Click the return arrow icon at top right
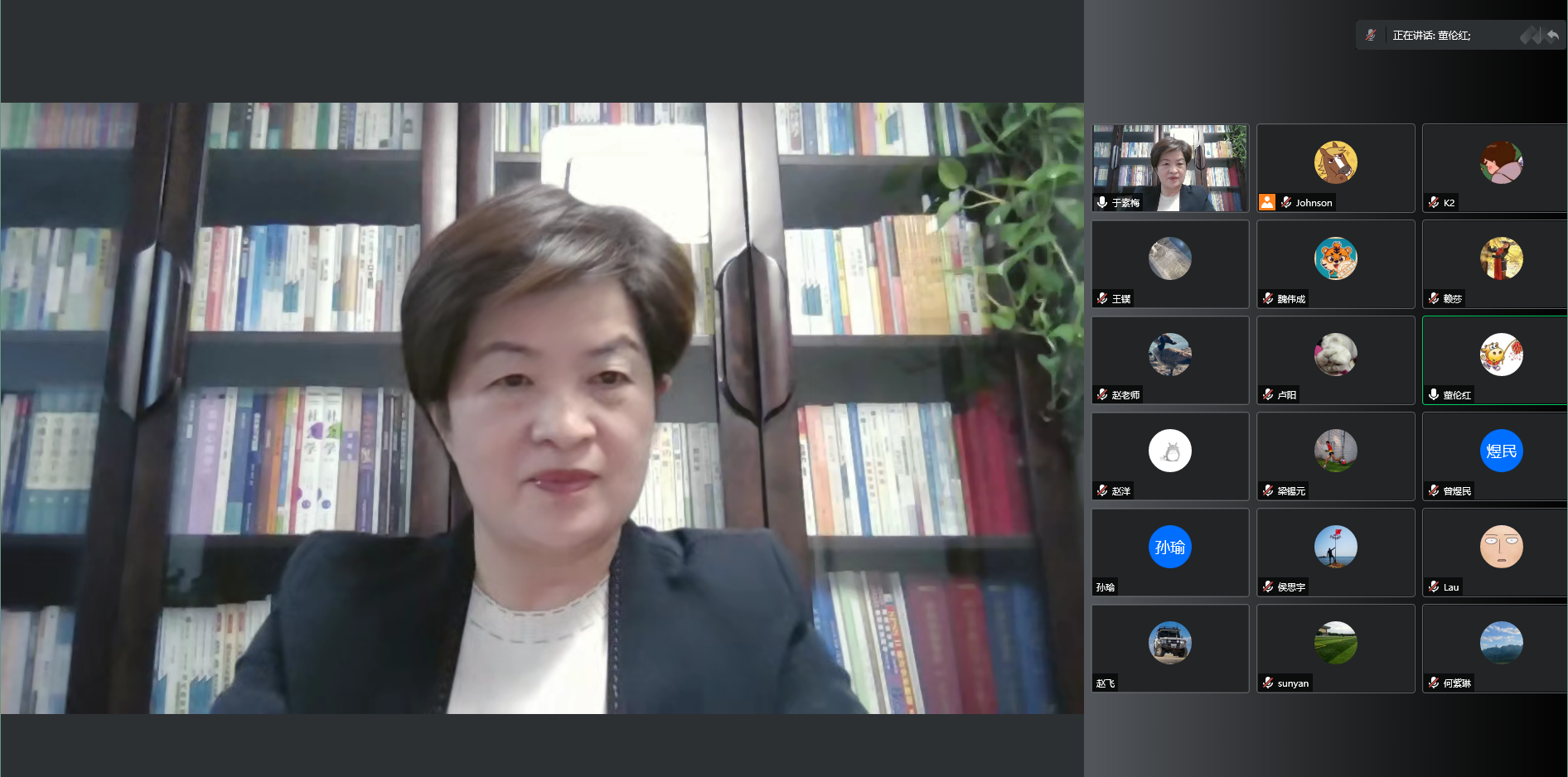The height and width of the screenshot is (777, 1568). pyautogui.click(x=1552, y=36)
